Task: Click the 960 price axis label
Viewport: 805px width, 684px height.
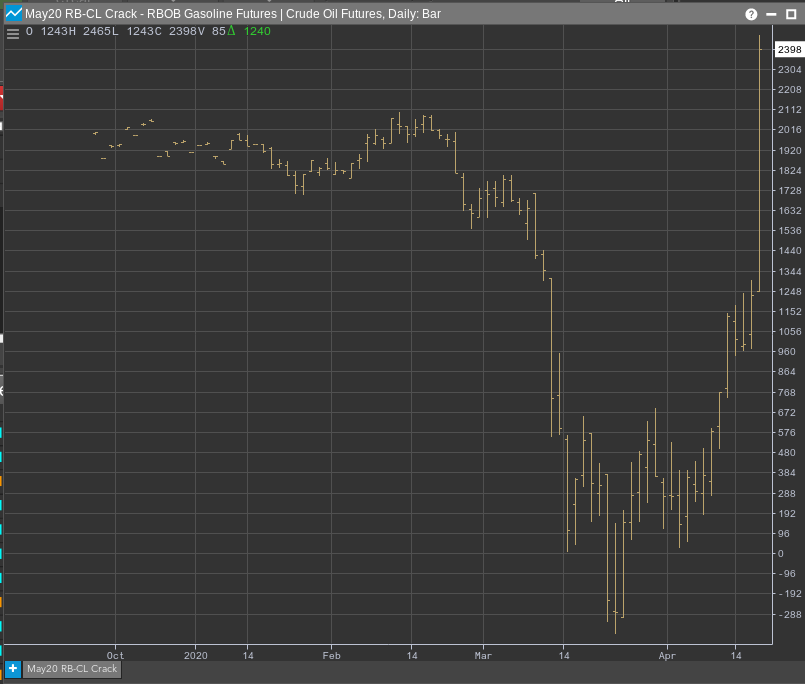Action: coord(787,352)
